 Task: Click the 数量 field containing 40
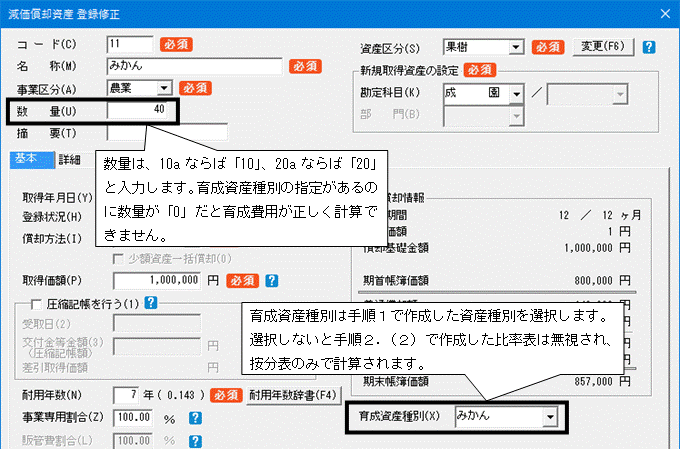point(137,110)
